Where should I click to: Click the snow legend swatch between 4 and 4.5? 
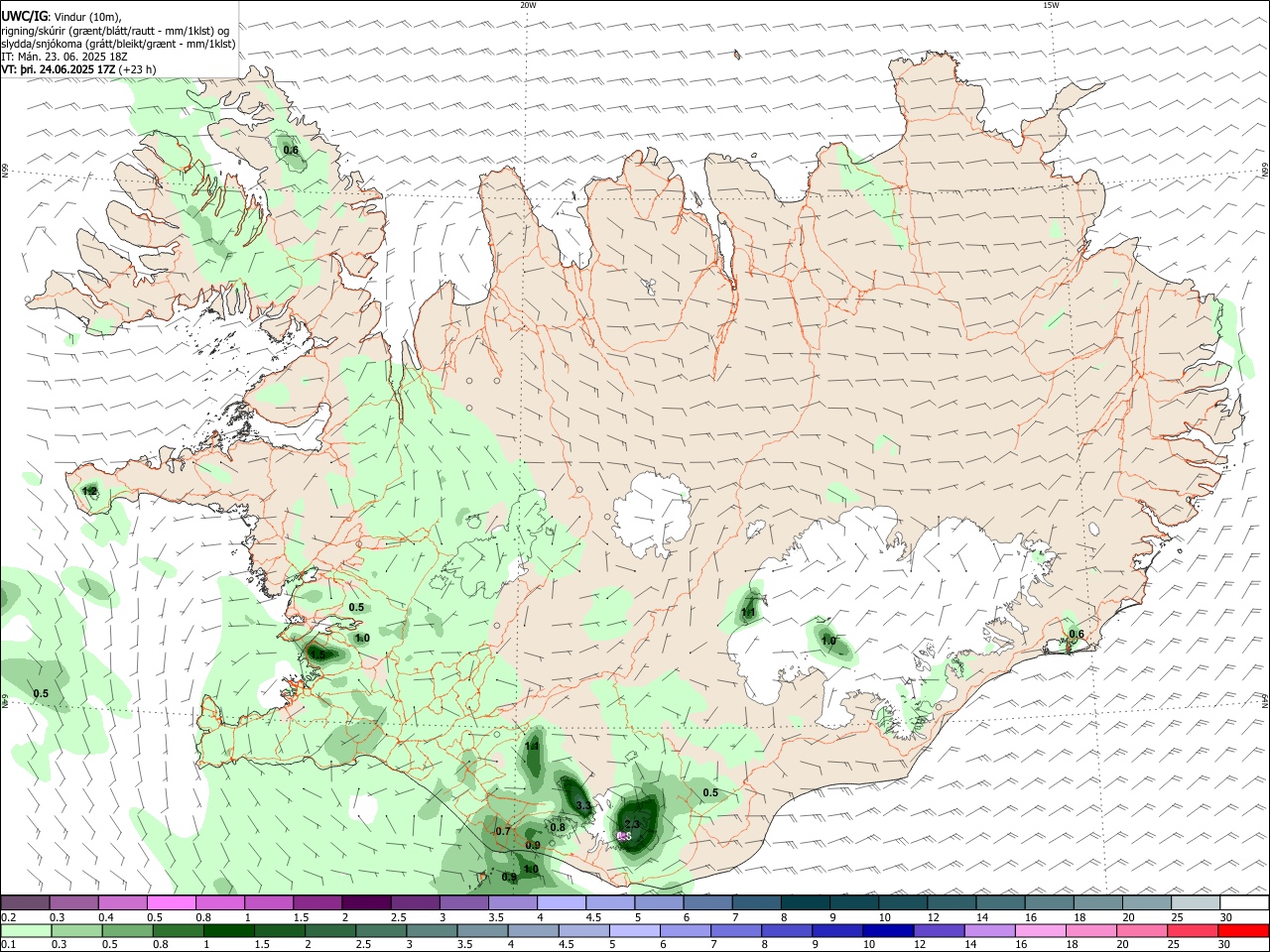click(x=562, y=903)
